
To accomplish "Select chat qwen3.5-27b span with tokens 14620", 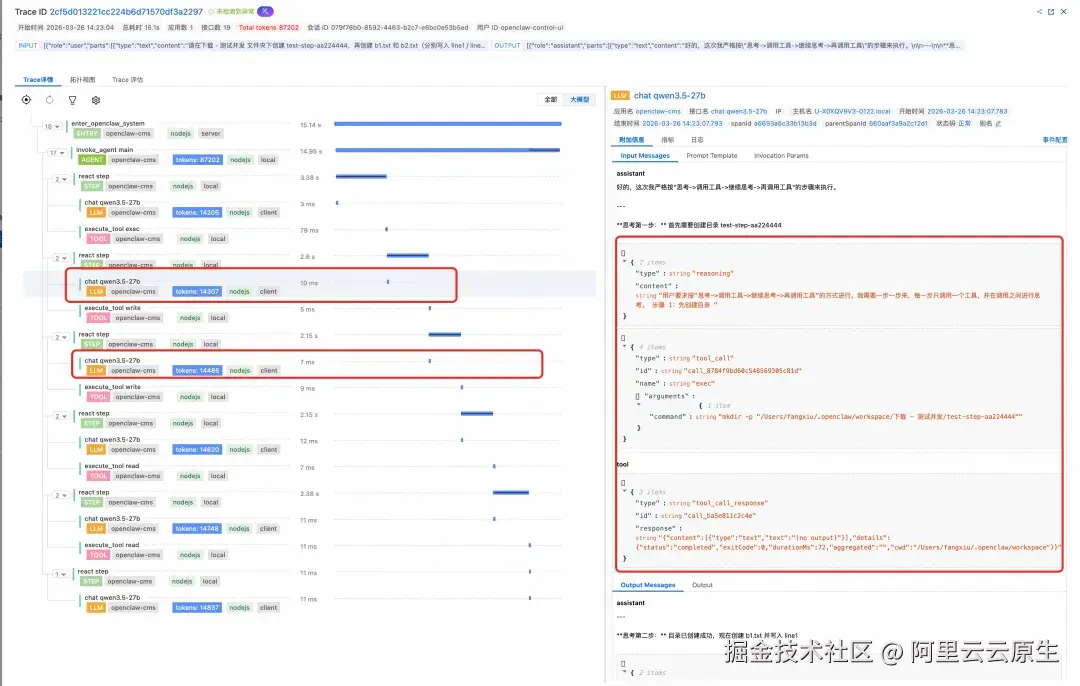I will [181, 445].
